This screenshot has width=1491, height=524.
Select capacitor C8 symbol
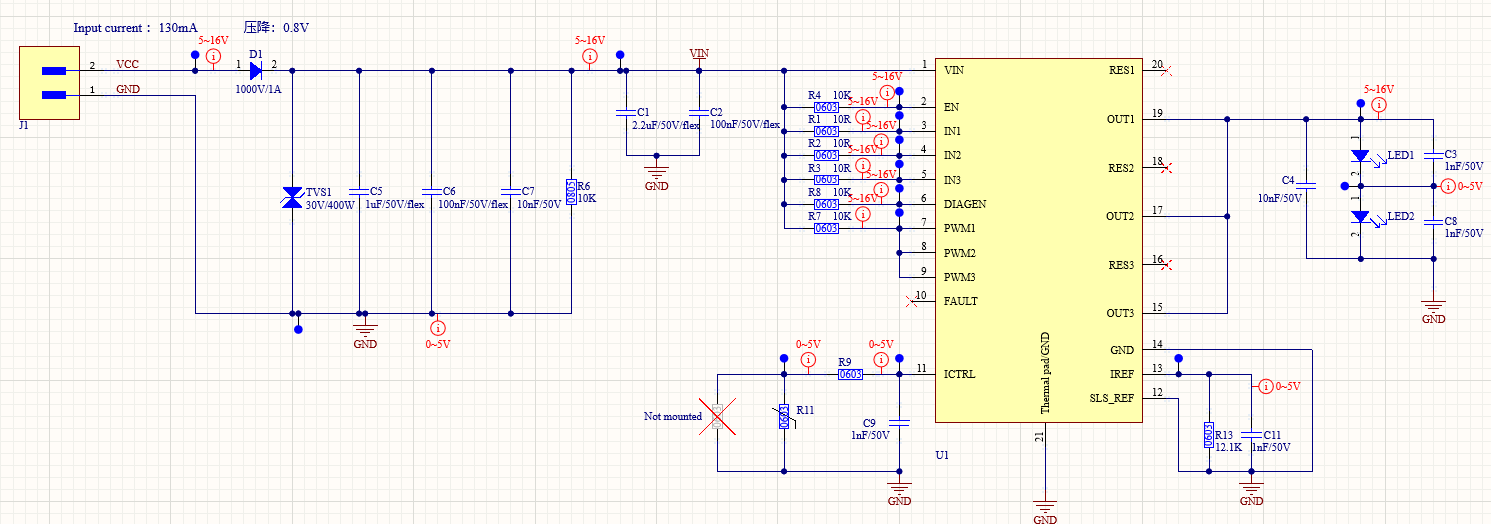(x=1434, y=221)
